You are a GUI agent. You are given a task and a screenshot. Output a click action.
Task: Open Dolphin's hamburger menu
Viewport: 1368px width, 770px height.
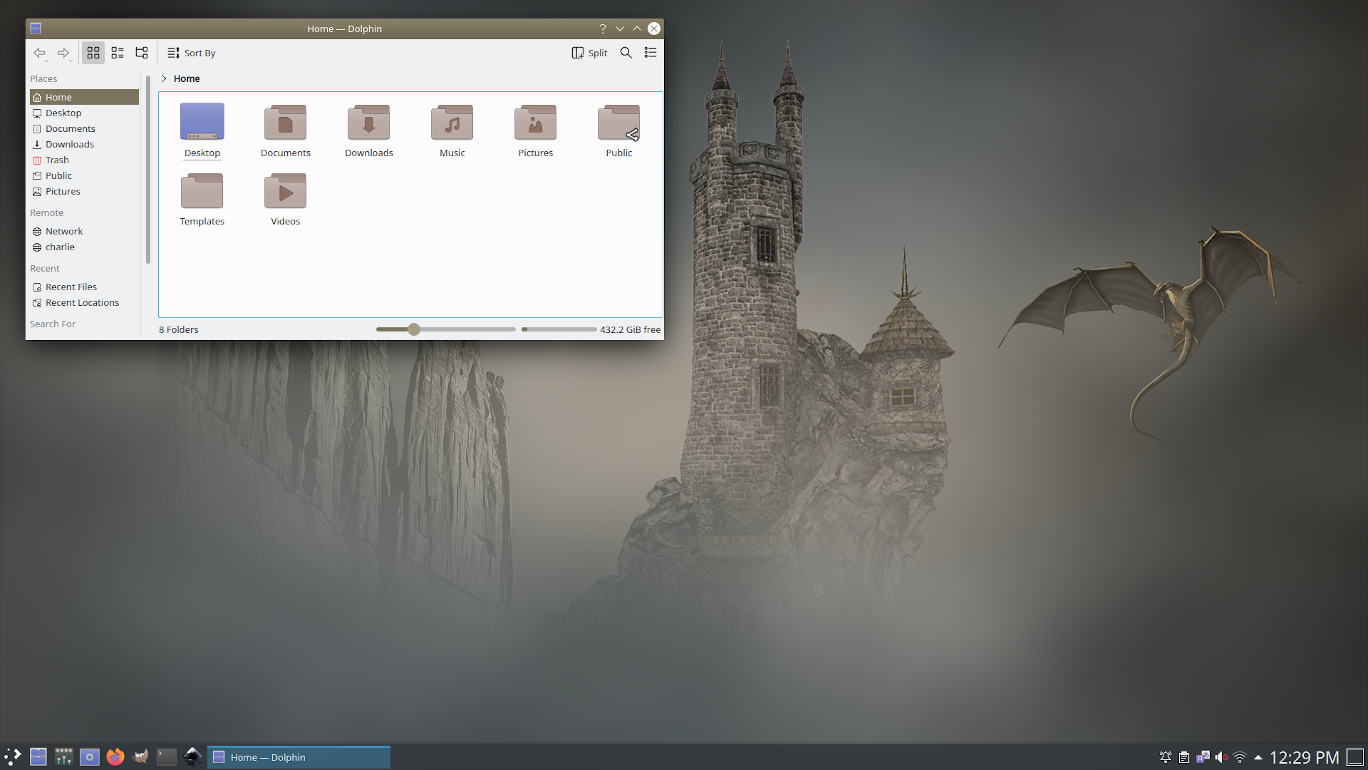point(650,53)
